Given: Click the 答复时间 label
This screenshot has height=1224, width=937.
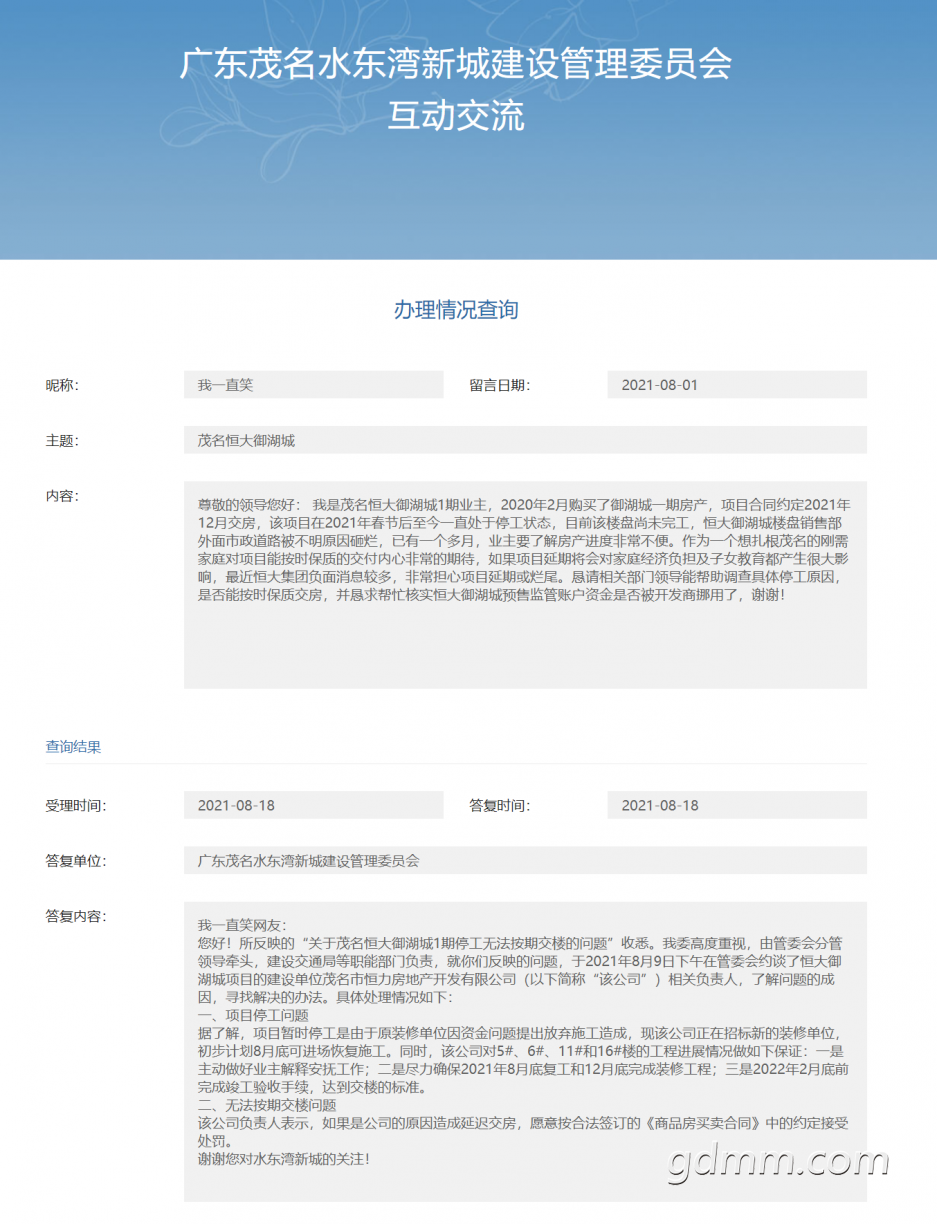Looking at the screenshot, I should 499,806.
